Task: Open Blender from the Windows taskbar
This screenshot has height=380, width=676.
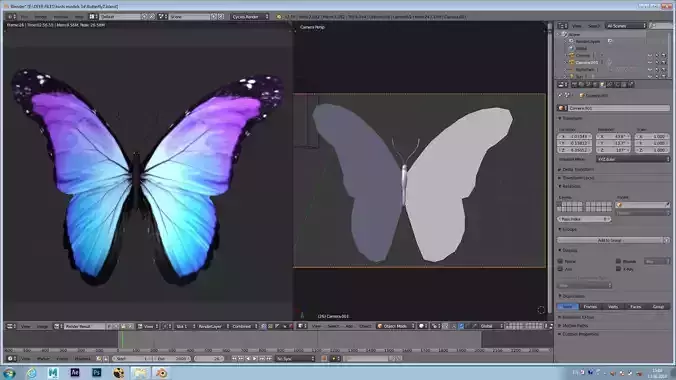Action: [161, 372]
